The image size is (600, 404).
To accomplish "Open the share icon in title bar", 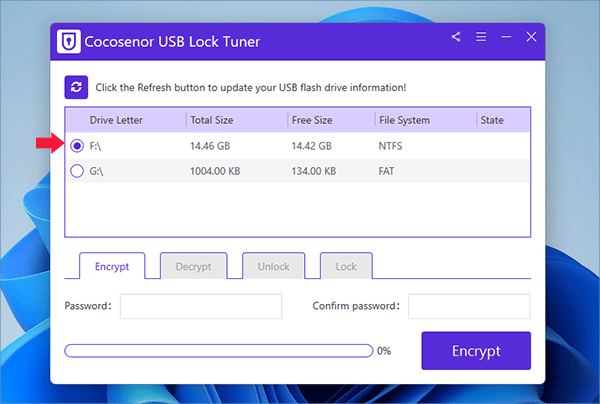I will tap(456, 37).
